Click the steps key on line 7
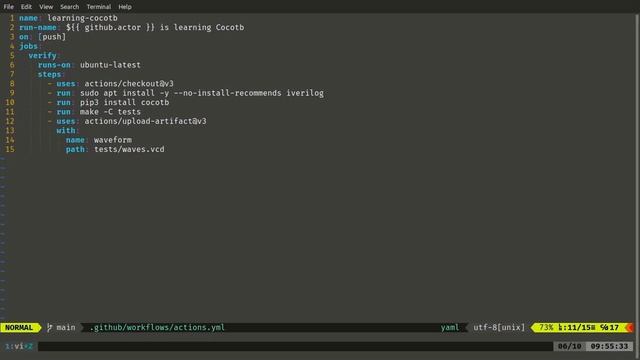Viewport: 640px width, 360px height. 49,74
